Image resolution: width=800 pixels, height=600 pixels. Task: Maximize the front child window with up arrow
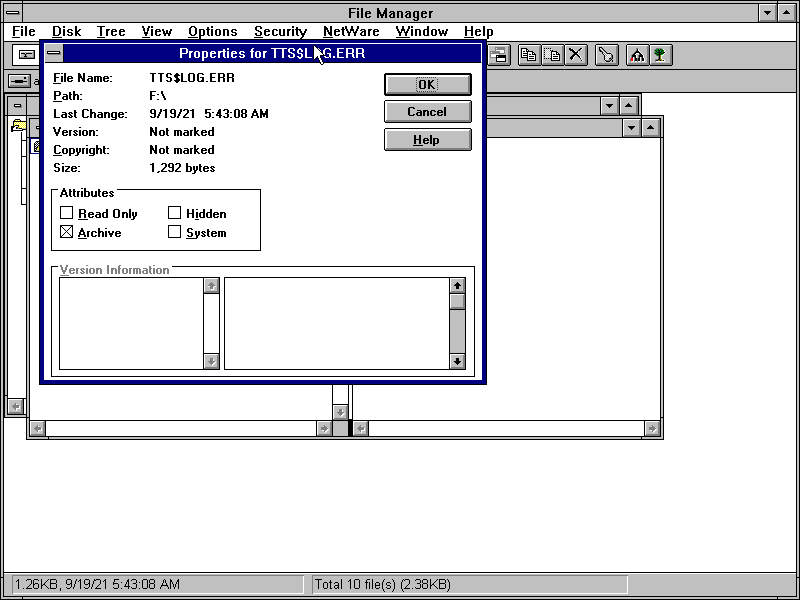[x=651, y=128]
